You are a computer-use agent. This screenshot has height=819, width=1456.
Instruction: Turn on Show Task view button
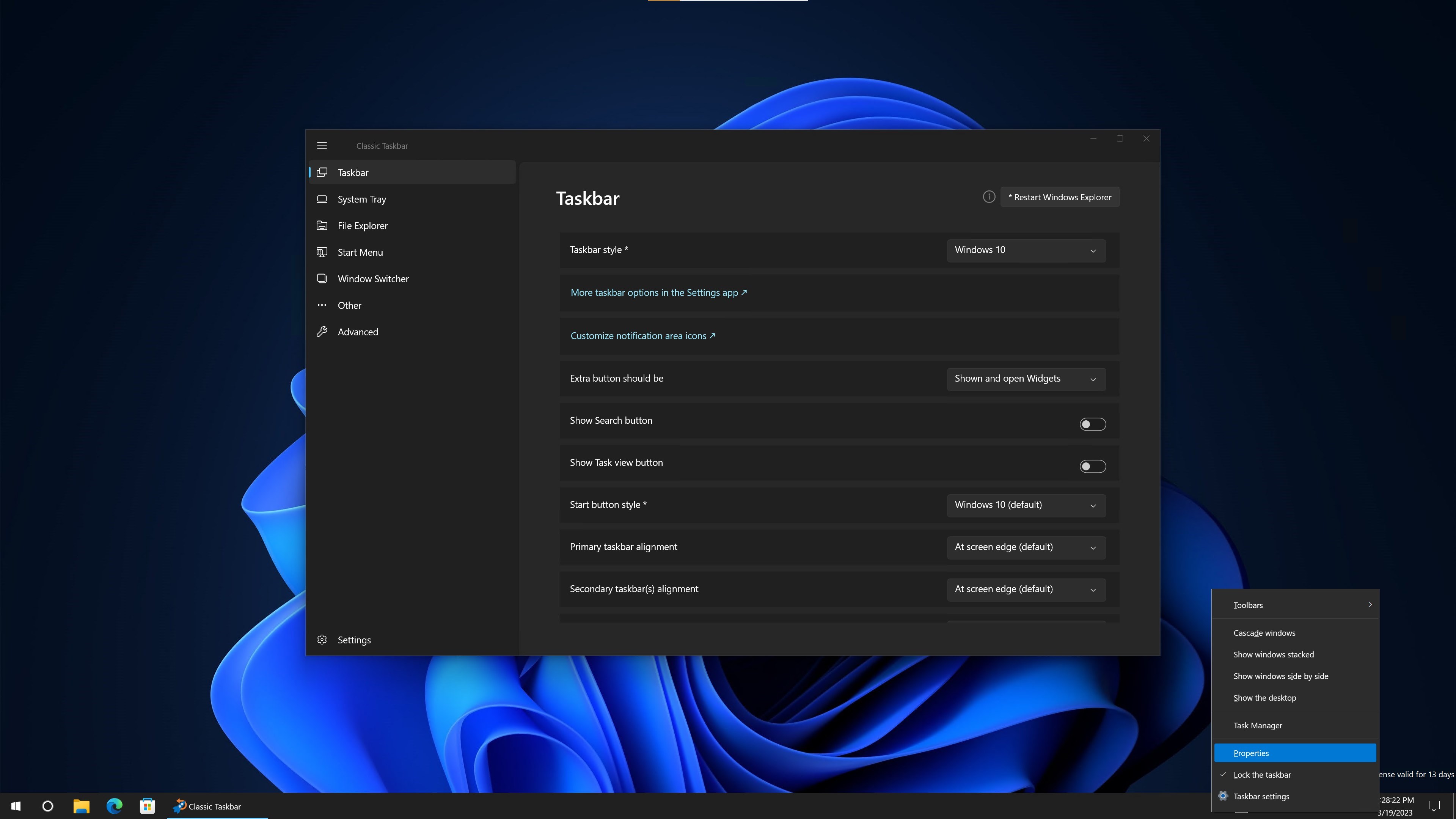[1092, 466]
